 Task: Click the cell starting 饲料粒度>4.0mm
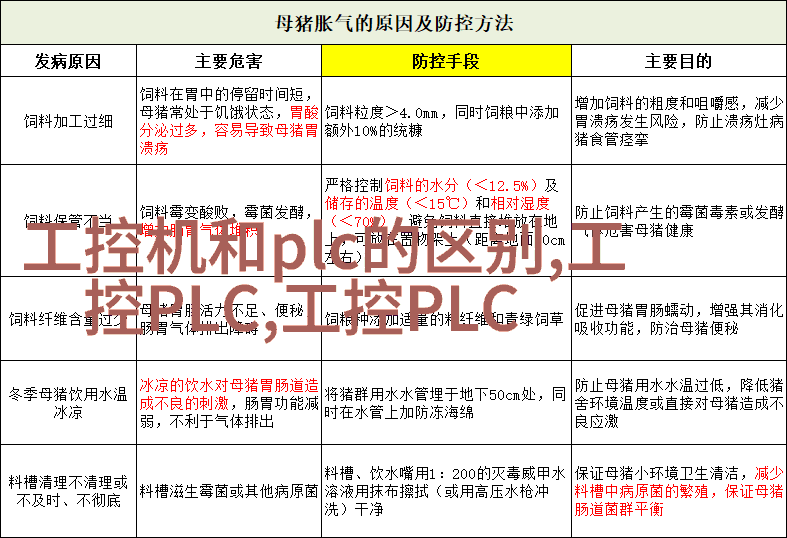pos(446,121)
